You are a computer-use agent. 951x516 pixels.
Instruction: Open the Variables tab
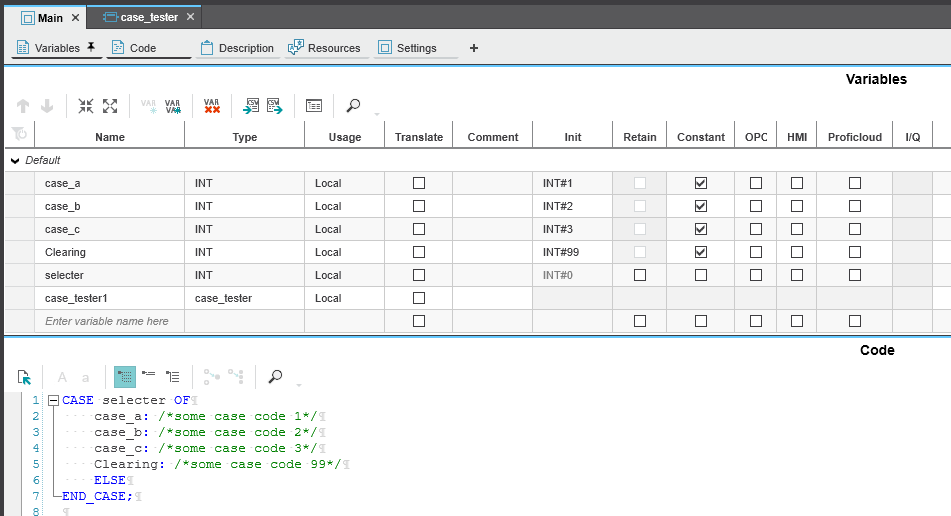tap(57, 48)
